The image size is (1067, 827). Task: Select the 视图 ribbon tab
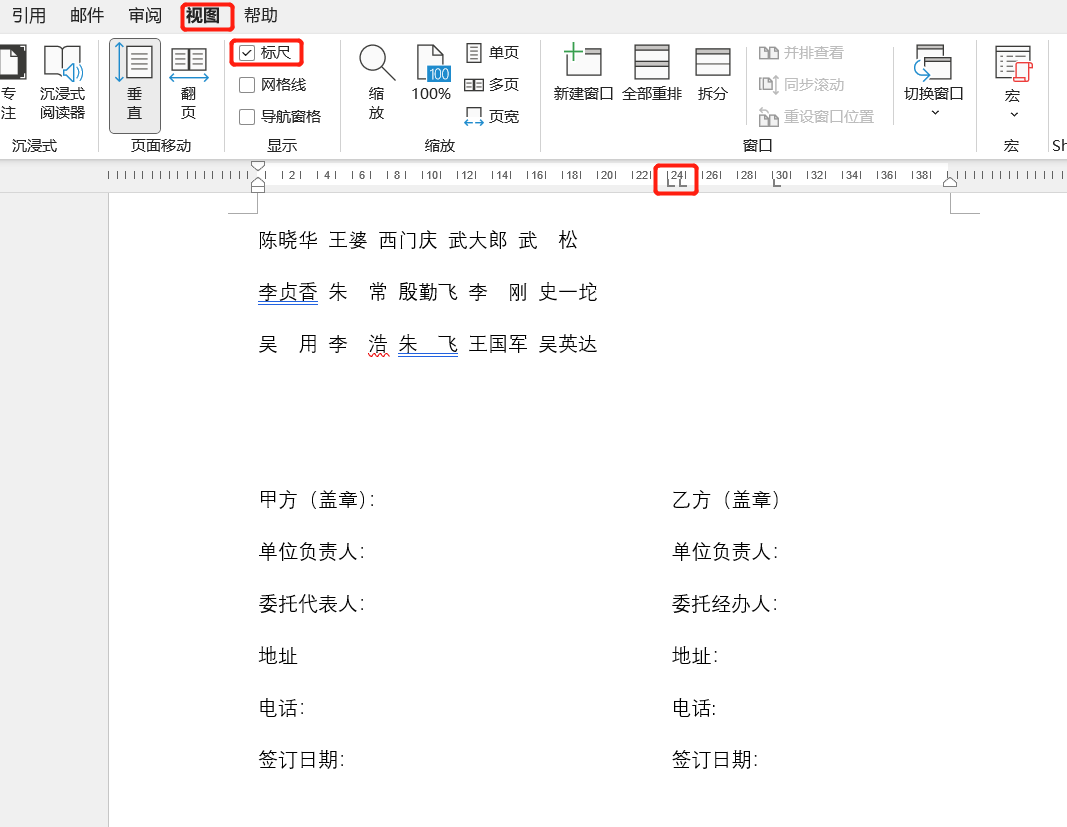[x=203, y=15]
